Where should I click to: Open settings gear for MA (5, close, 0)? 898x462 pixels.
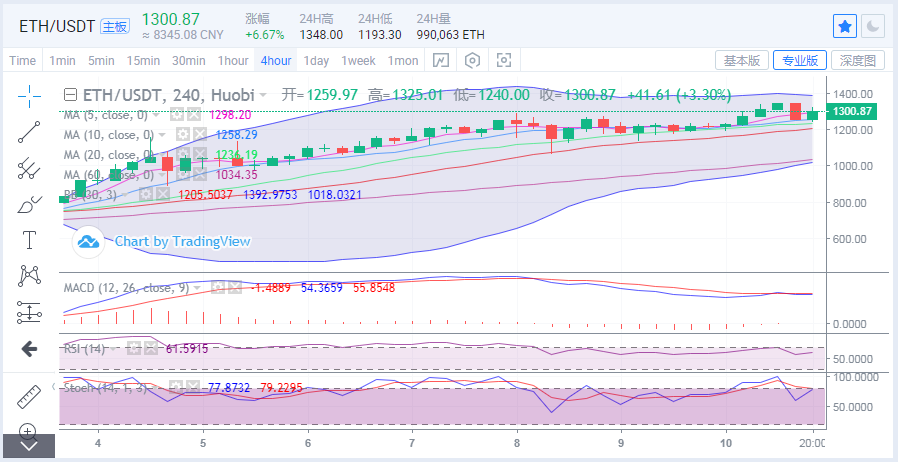coord(177,115)
